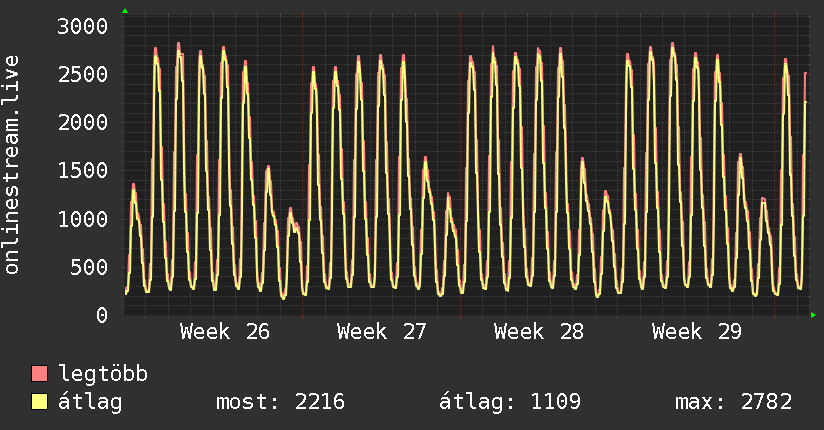
Task: Click the yellow átlag legend swatch
Action: coord(39,401)
